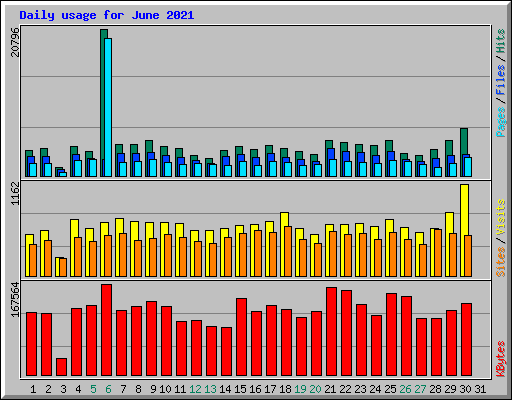Click the blue 'Files' legend label

tap(500, 80)
